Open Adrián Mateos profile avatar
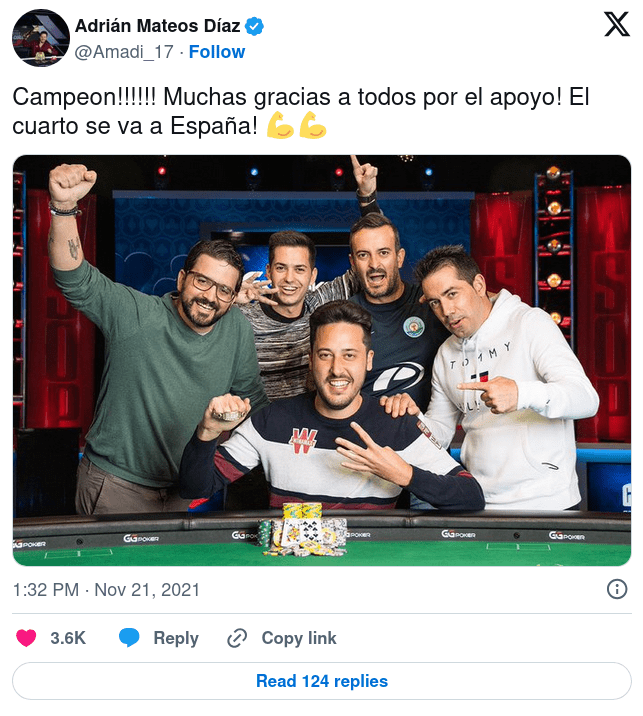 (41, 38)
